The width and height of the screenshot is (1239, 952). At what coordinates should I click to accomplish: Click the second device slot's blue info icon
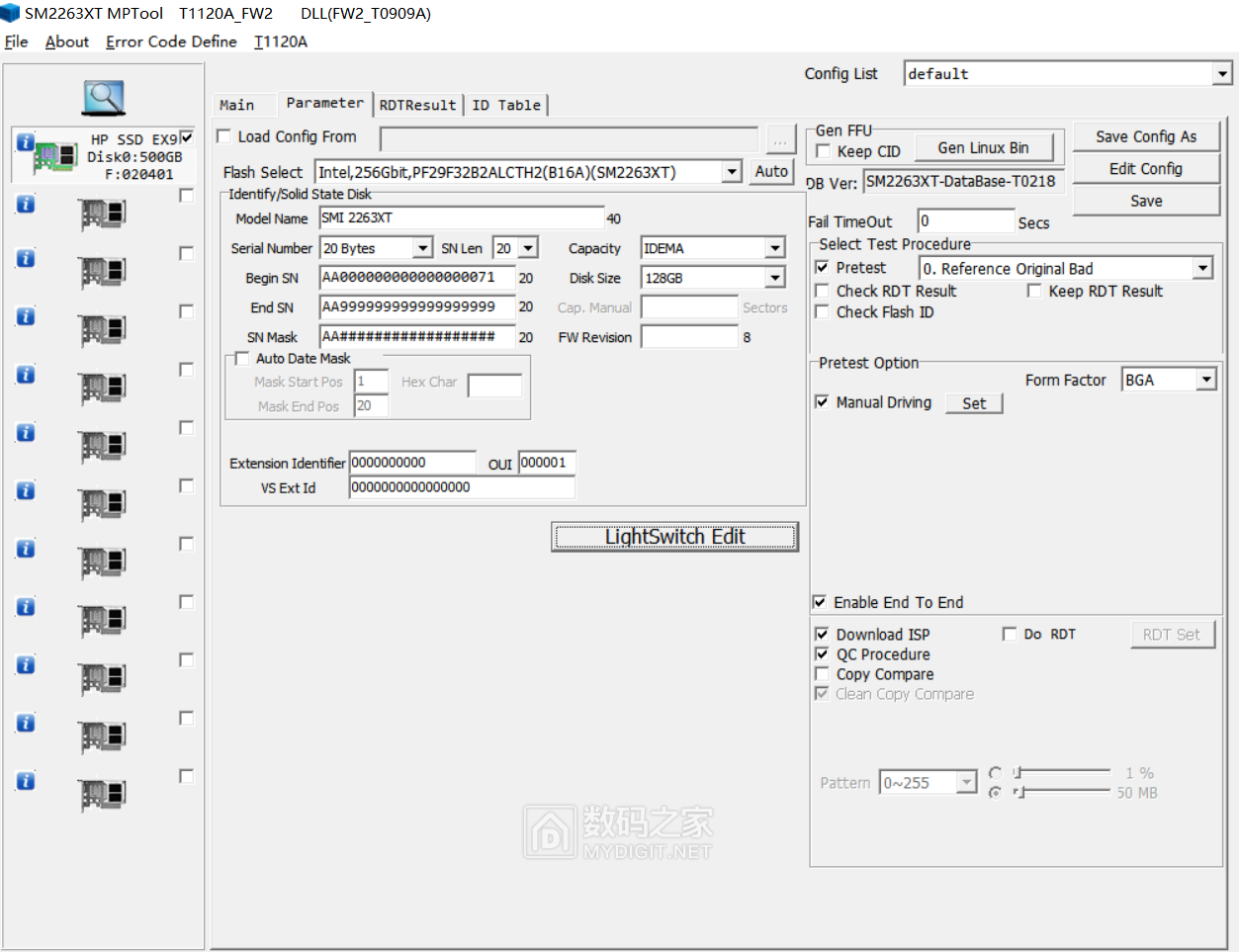(x=26, y=204)
